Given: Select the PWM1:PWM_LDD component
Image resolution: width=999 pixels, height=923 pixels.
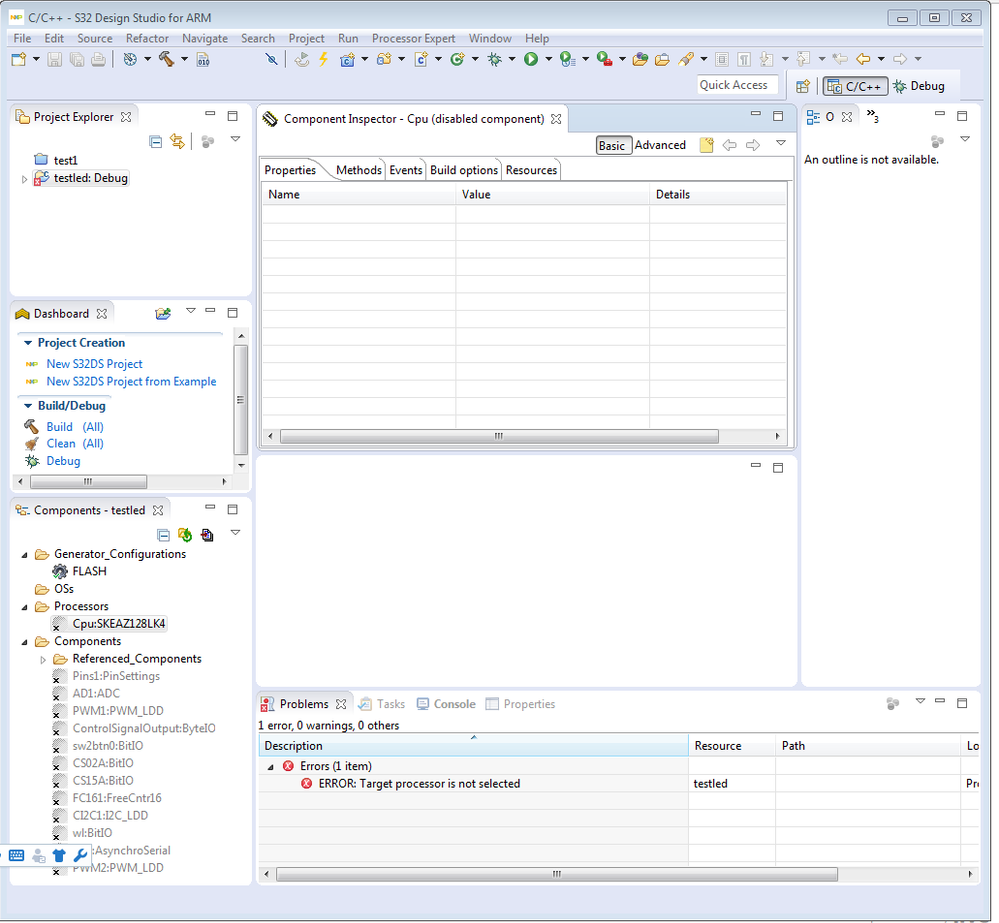Looking at the screenshot, I should click(118, 711).
